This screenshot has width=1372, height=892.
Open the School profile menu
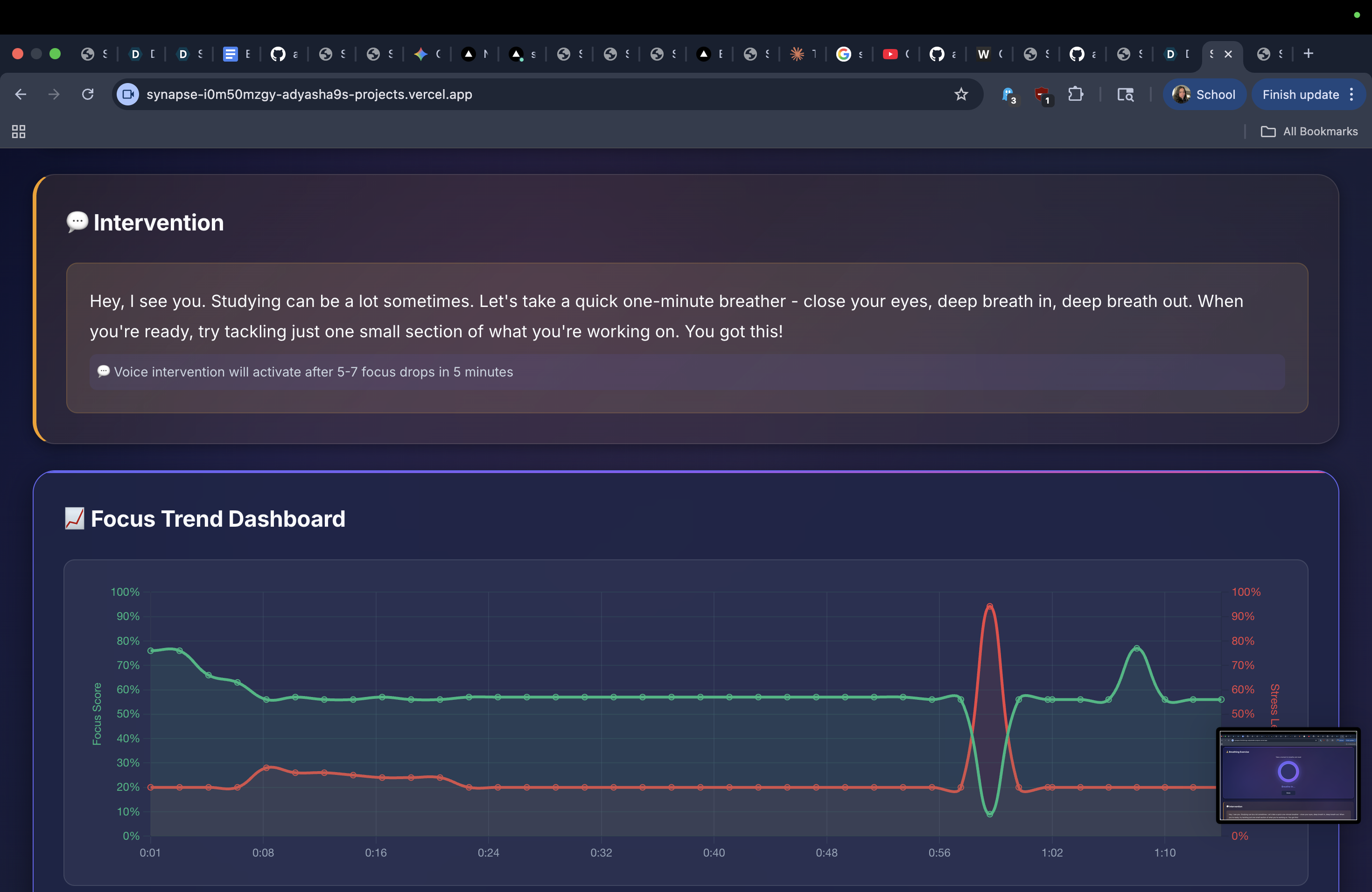click(1204, 94)
